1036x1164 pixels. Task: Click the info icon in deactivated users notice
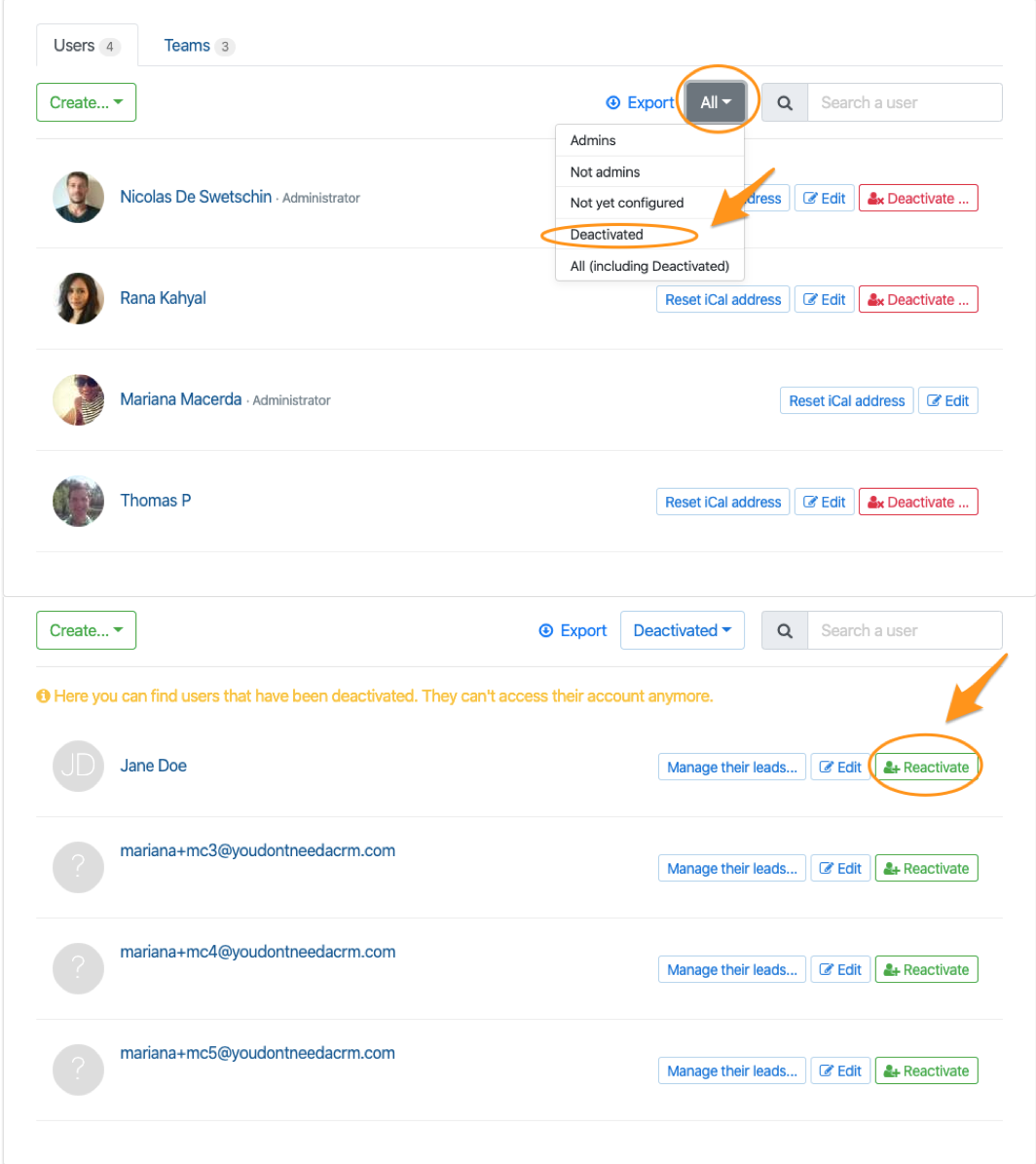click(43, 696)
